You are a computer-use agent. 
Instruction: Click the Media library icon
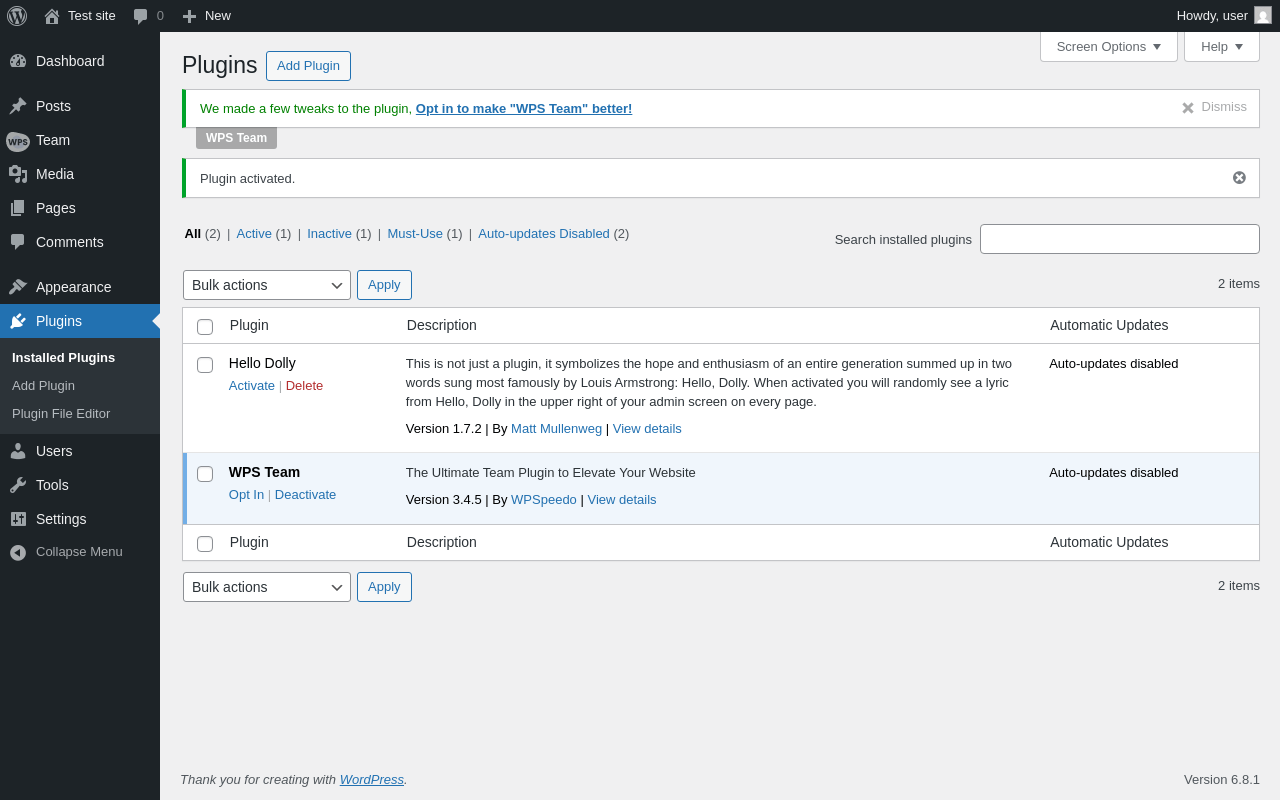[18, 174]
